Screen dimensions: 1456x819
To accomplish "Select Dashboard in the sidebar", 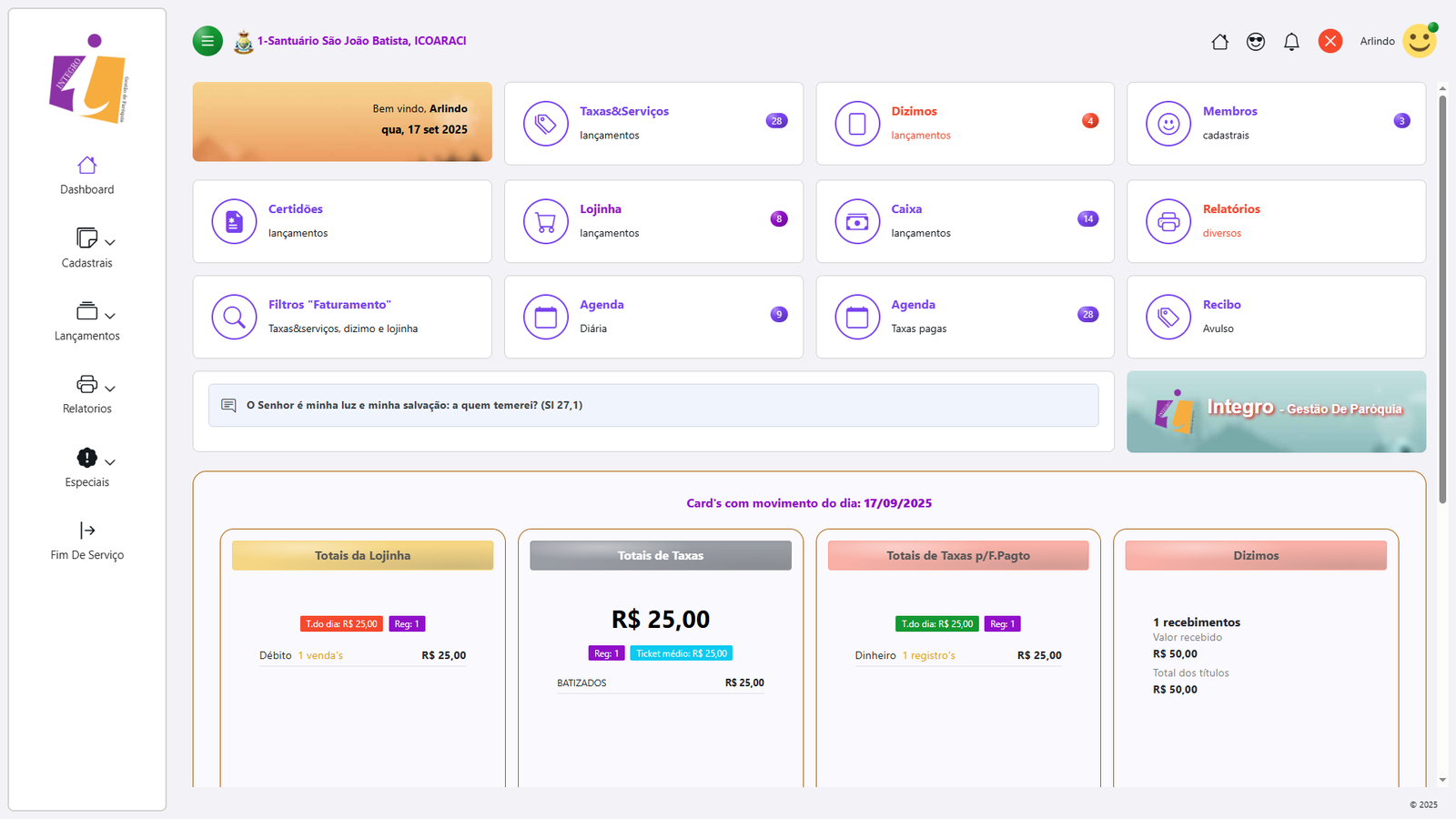I will click(87, 175).
